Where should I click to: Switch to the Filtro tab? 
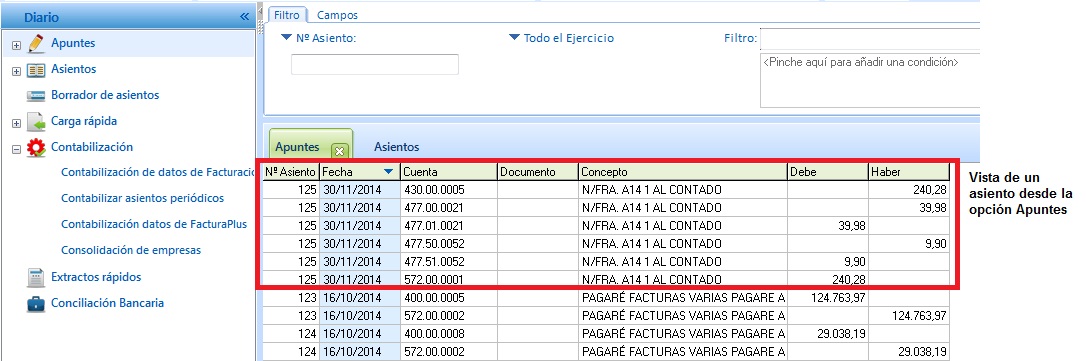[287, 15]
